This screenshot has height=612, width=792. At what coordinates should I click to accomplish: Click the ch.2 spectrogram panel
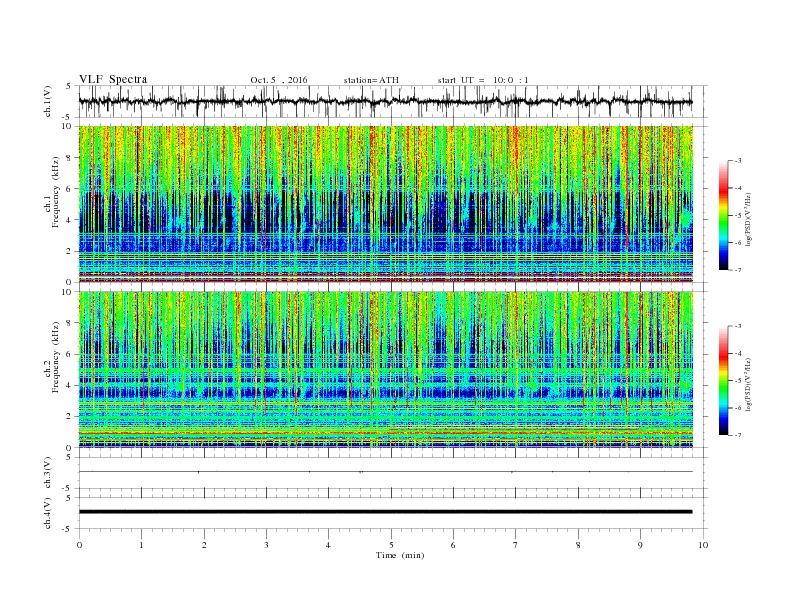pos(385,370)
